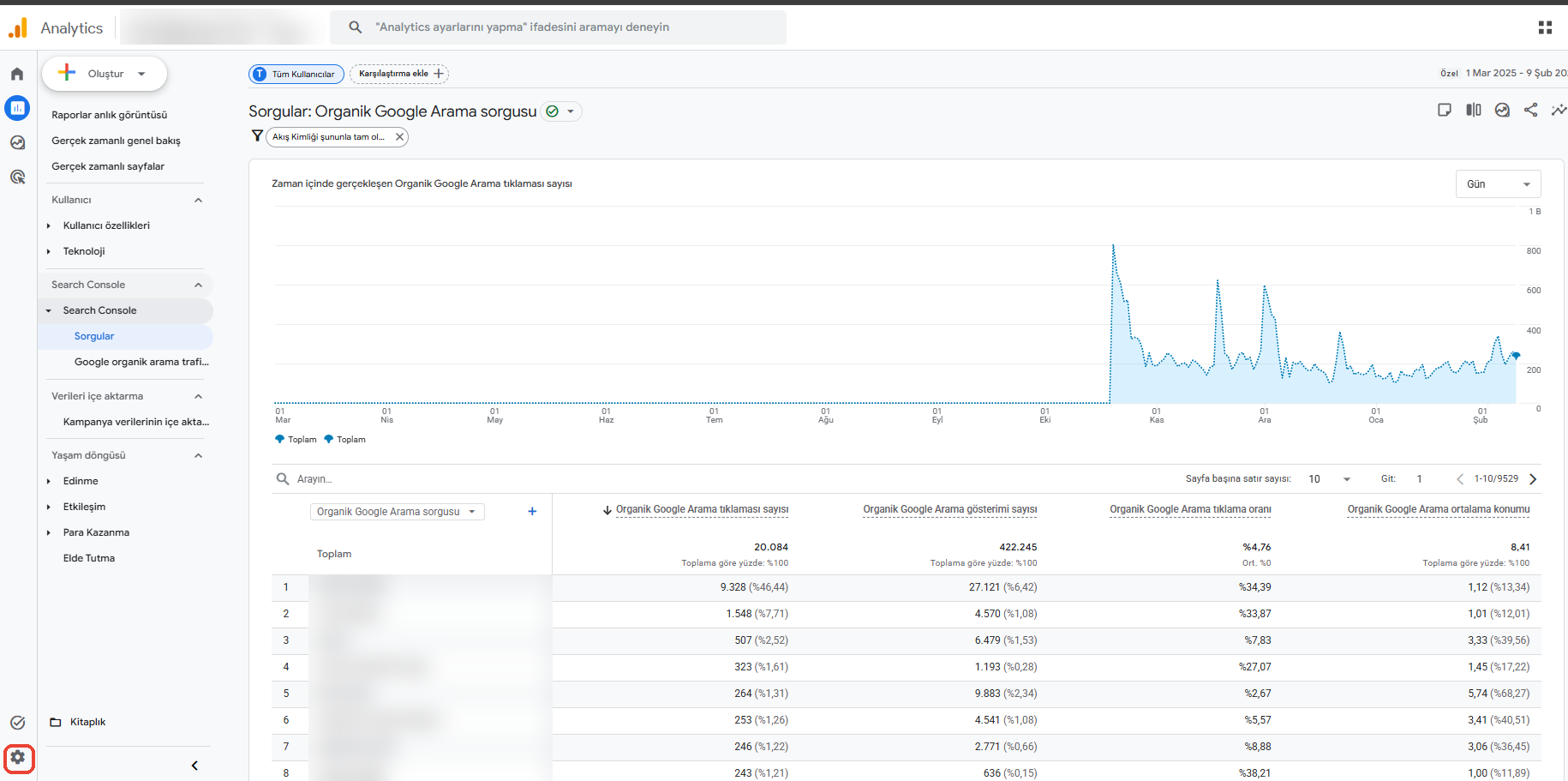The width and height of the screenshot is (1568, 781).
Task: Open Organik Google Arama sorgusu dimension dropdown
Action: (397, 512)
